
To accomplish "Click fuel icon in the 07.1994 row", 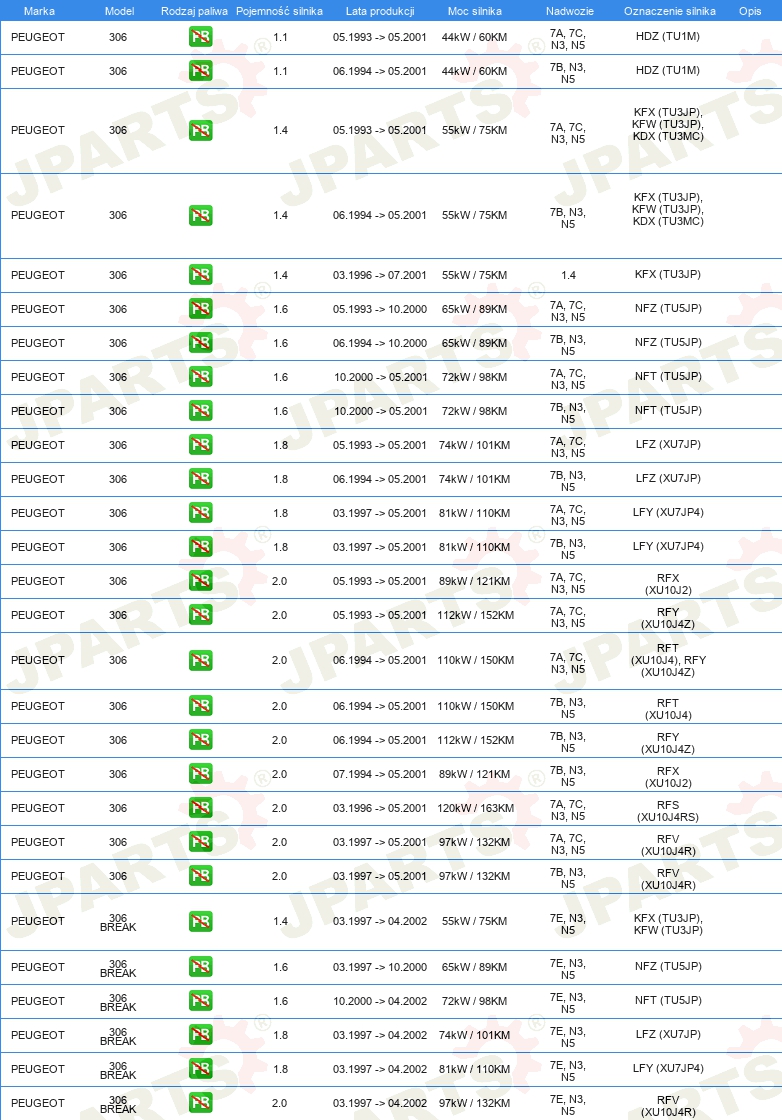I will coord(201,774).
